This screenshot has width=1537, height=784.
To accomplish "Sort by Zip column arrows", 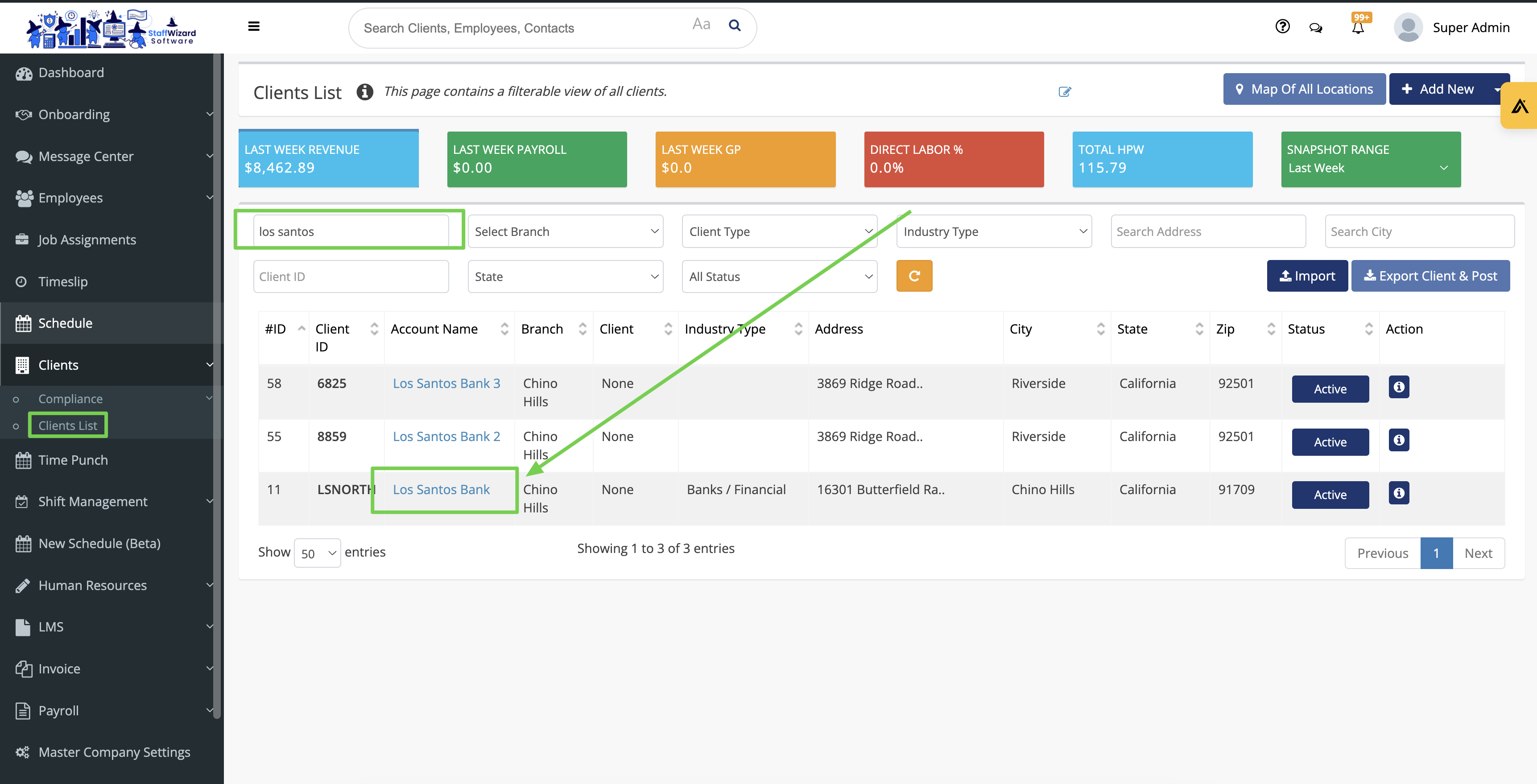I will point(1271,328).
